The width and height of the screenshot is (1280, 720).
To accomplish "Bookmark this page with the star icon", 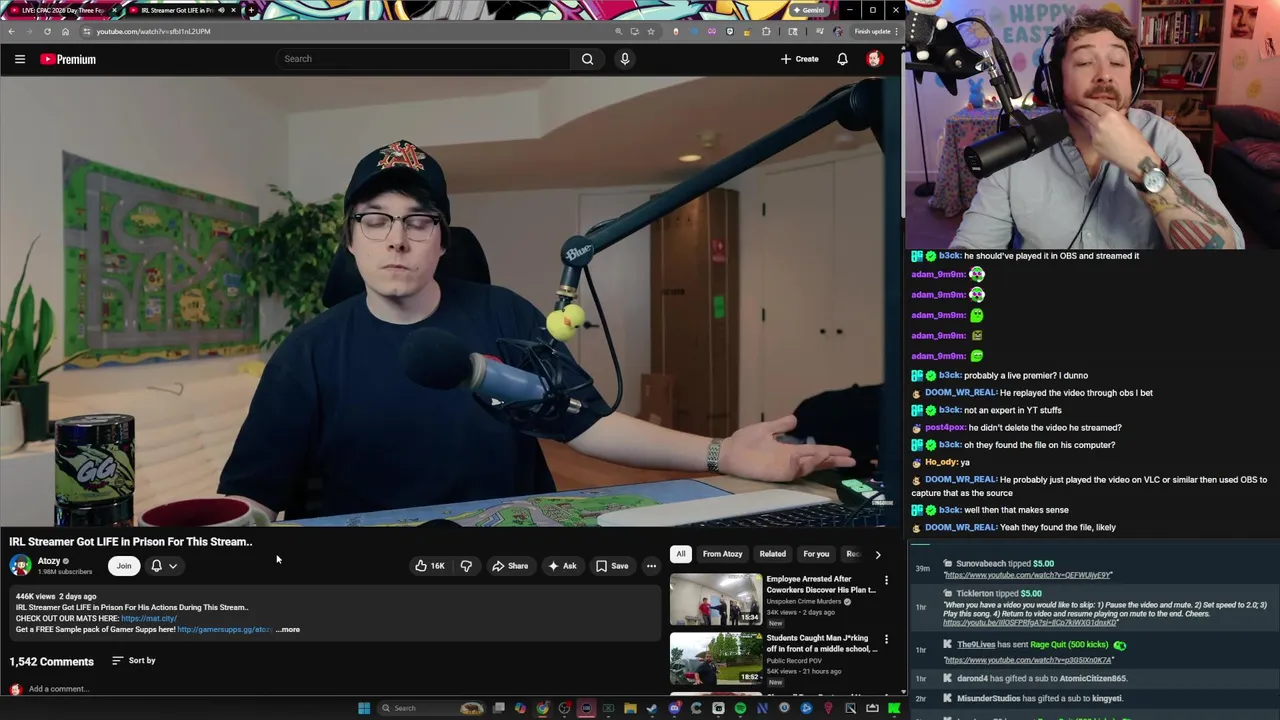I will [x=650, y=31].
